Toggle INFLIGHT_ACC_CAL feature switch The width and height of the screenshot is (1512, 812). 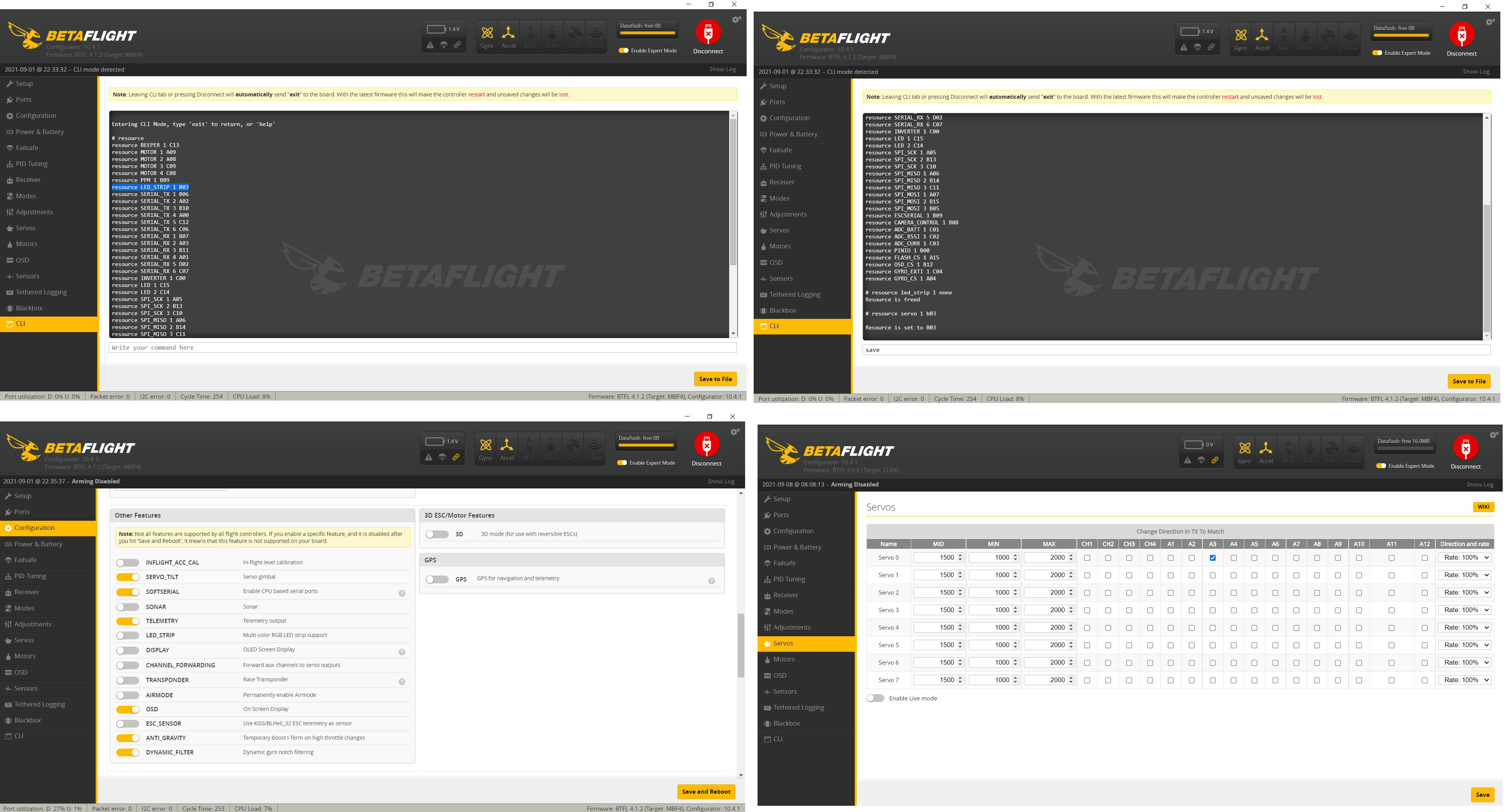coord(128,562)
